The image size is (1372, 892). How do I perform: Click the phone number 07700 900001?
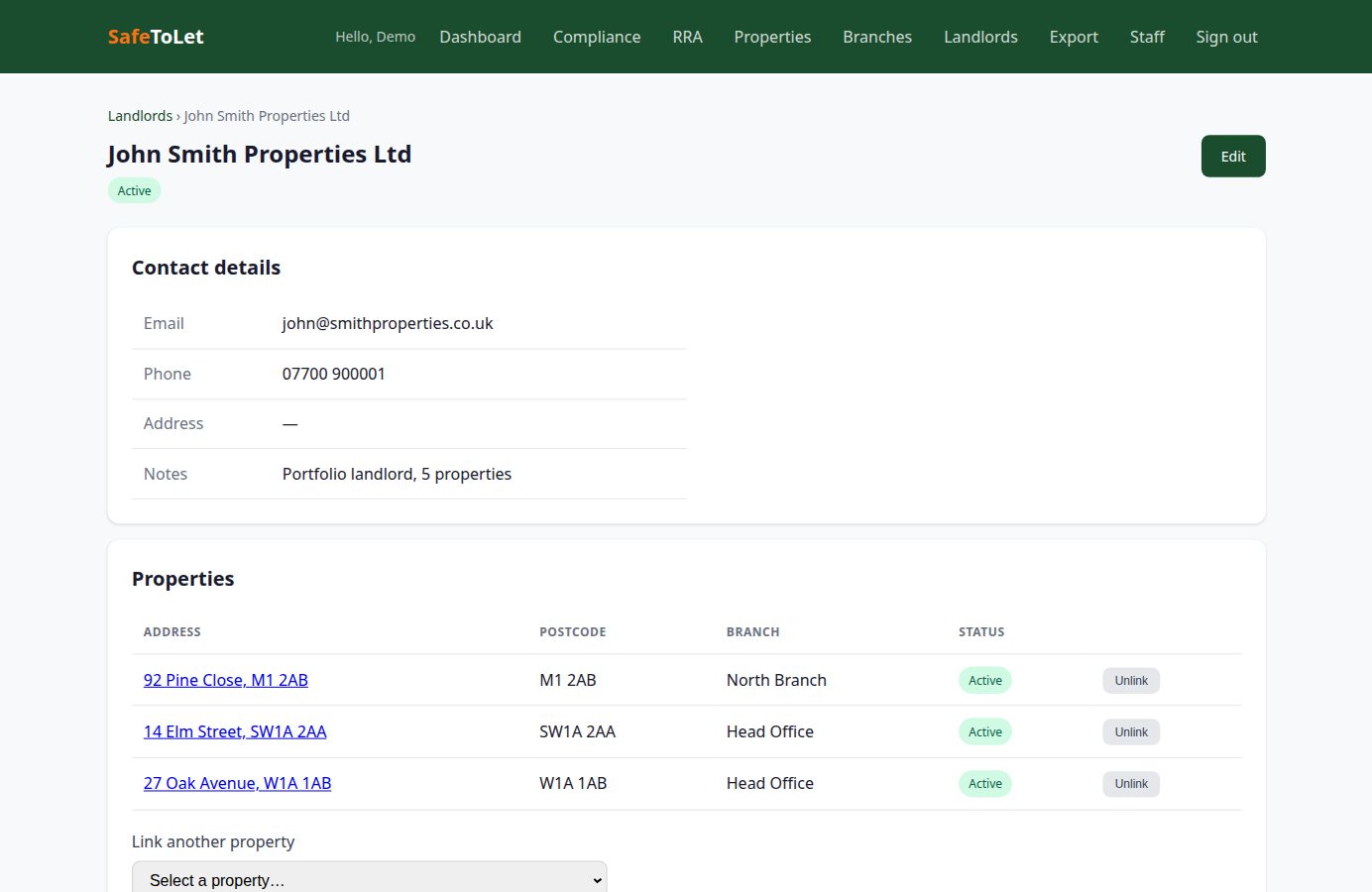[x=334, y=374]
